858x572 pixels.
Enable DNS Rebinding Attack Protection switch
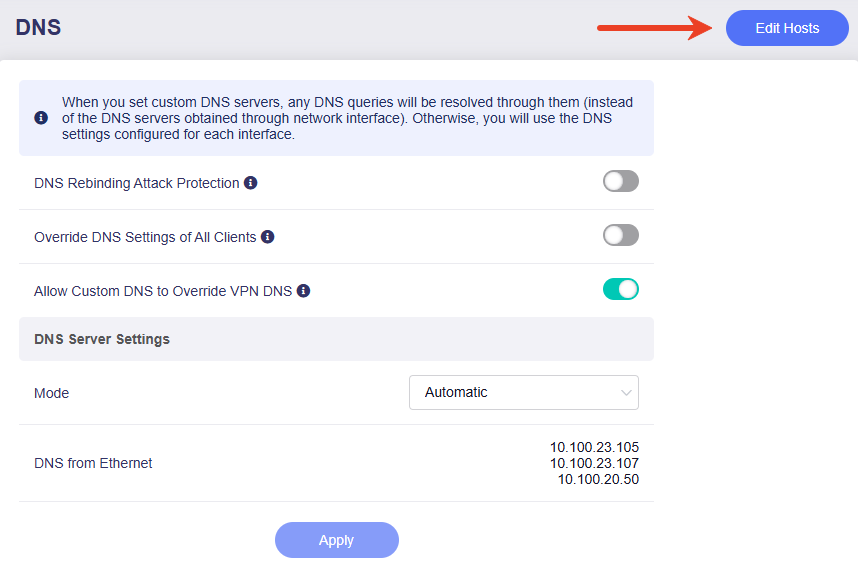tap(621, 181)
